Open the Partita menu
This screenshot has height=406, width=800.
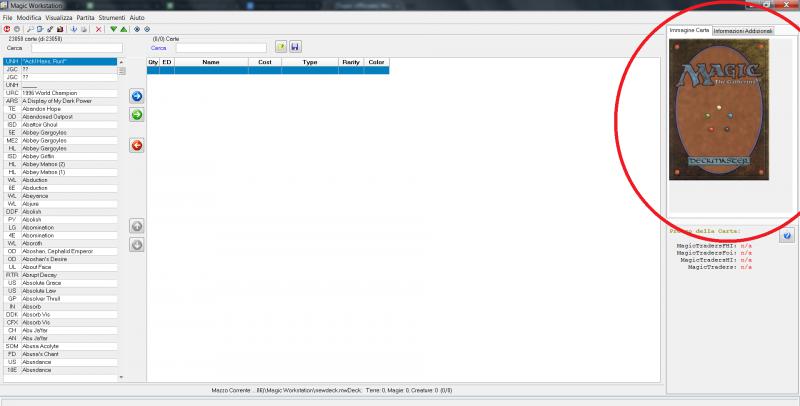85,18
